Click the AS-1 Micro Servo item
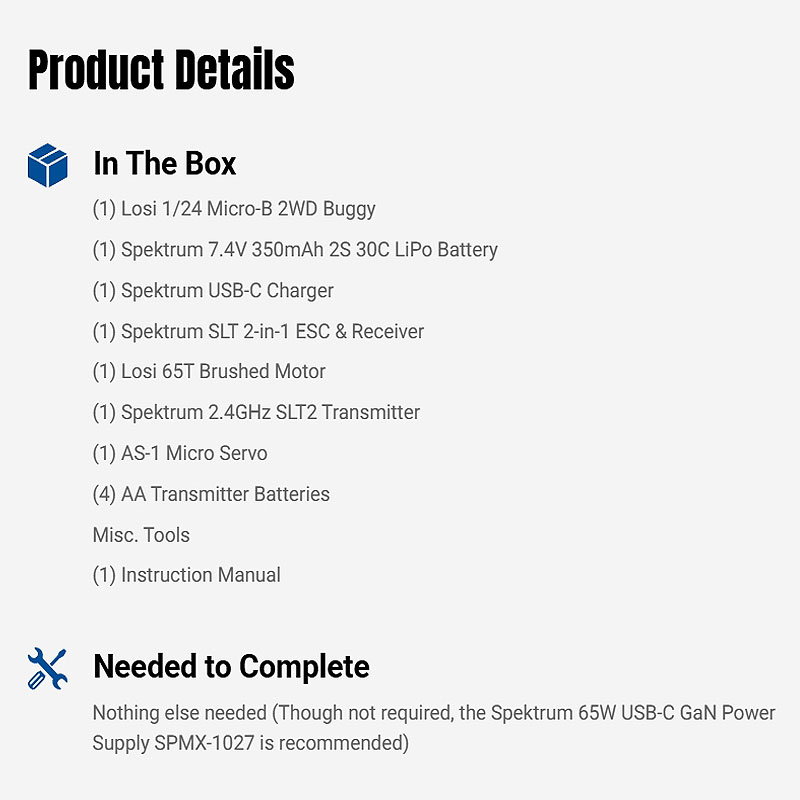800x800 pixels. (x=180, y=453)
